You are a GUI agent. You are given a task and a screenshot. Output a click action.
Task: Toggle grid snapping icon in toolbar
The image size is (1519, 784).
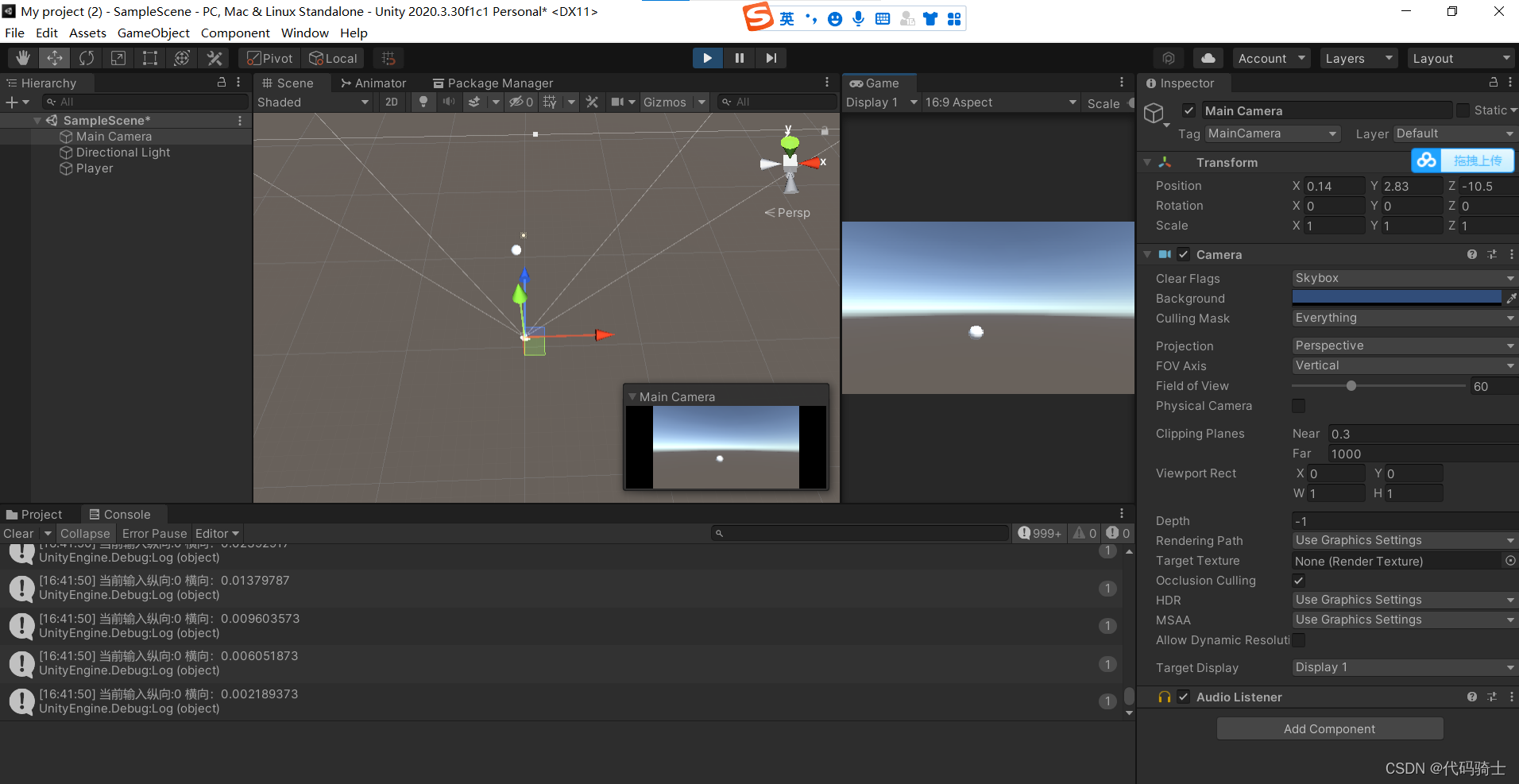[388, 58]
